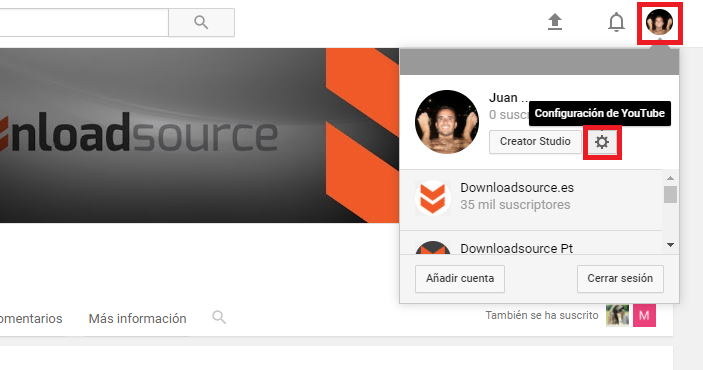The width and height of the screenshot is (703, 370).
Task: Click scroll up arrow in account list
Action: click(x=670, y=178)
